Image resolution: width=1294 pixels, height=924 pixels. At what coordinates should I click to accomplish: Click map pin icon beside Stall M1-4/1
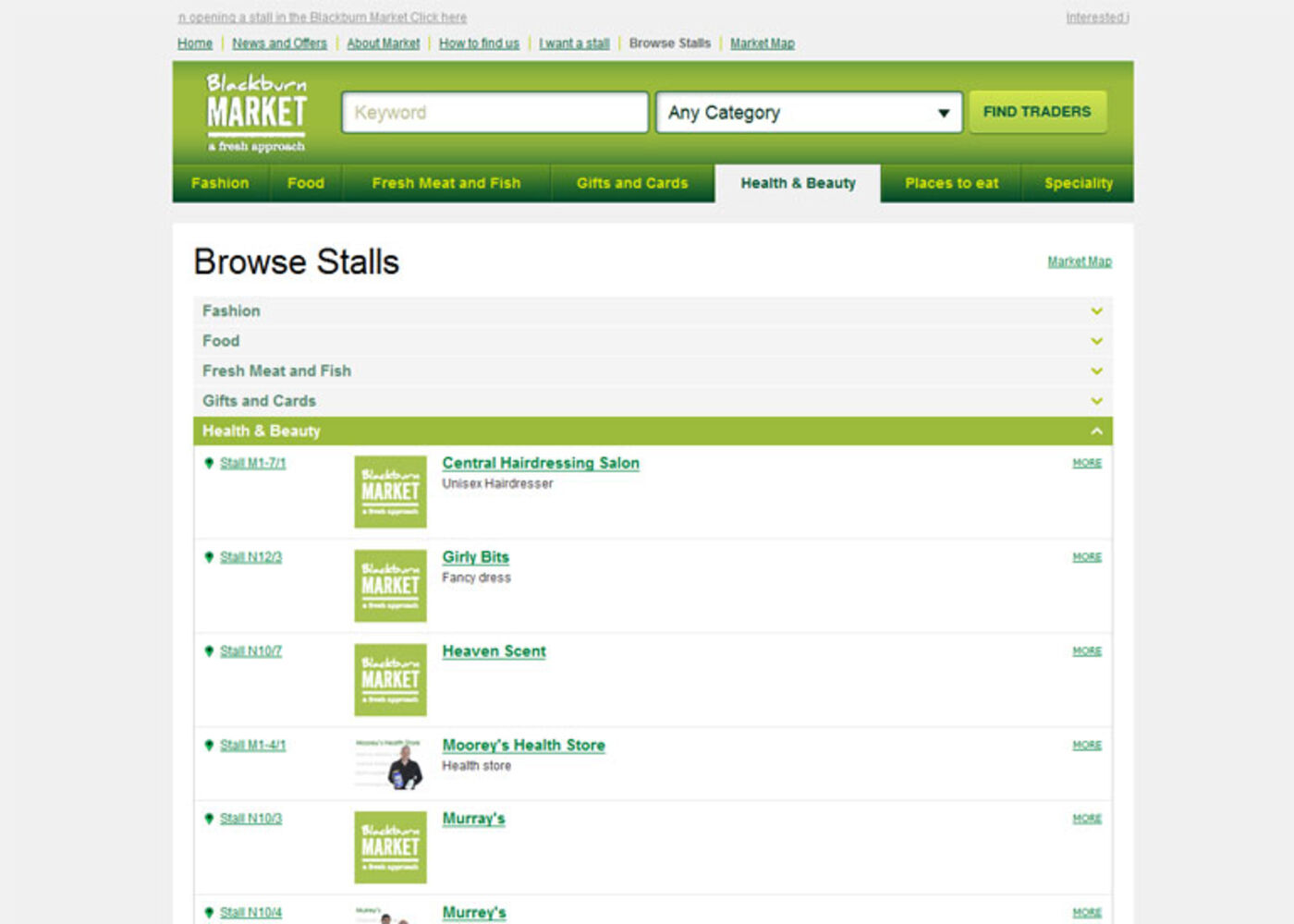pyautogui.click(x=209, y=746)
